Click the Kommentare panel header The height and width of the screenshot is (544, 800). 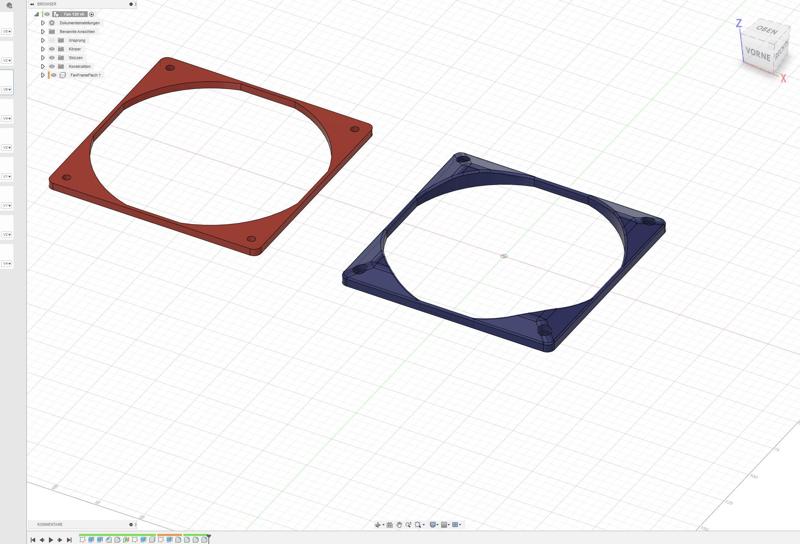click(50, 524)
